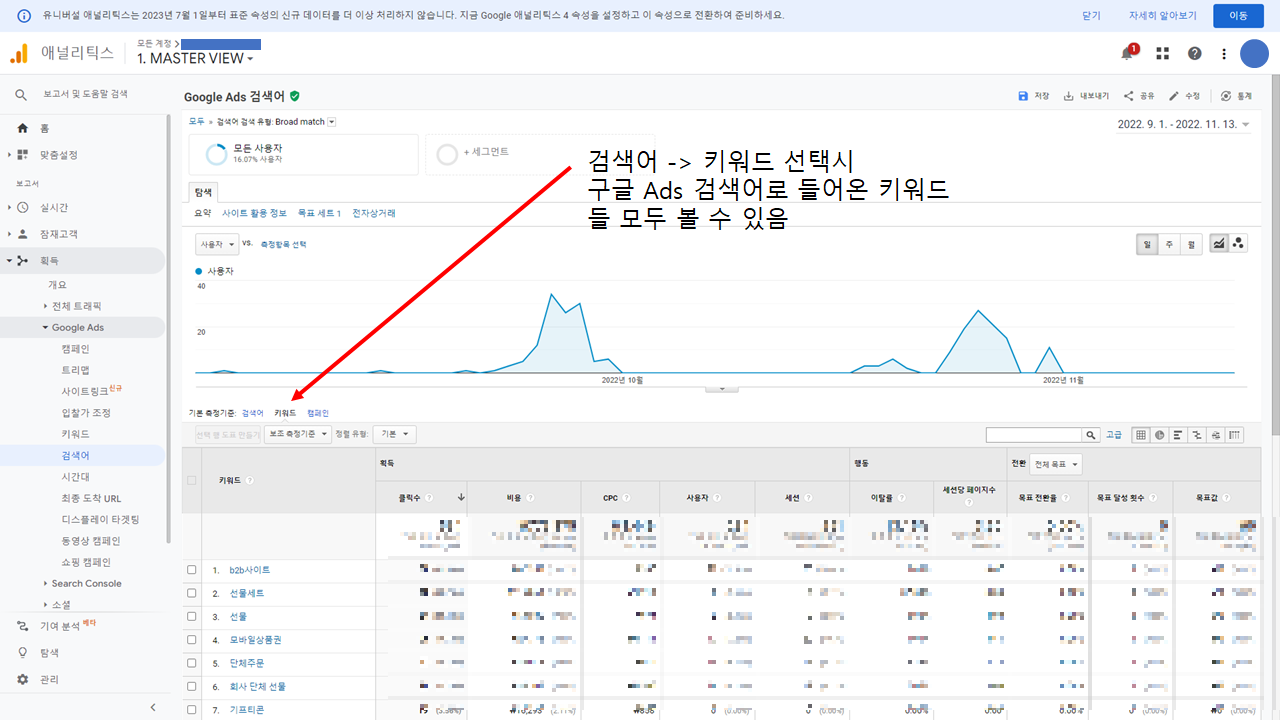Export the report with 내보내기
Image resolution: width=1280 pixels, height=720 pixels.
pyautogui.click(x=1086, y=96)
